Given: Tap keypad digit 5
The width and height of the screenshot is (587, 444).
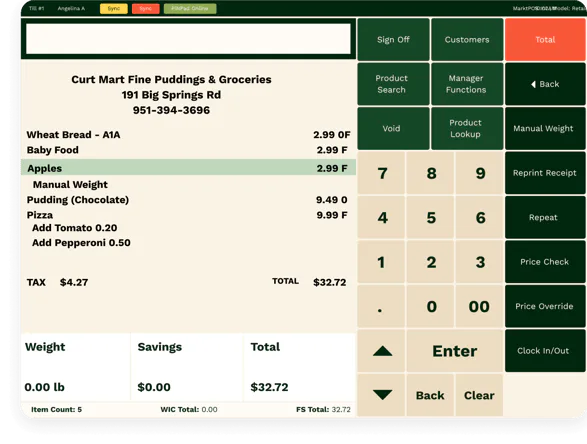Looking at the screenshot, I should tap(431, 218).
